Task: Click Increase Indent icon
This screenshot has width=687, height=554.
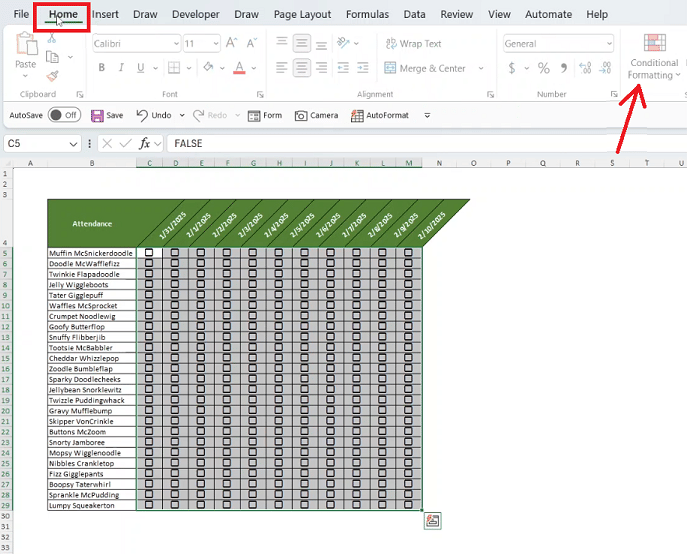Action: pyautogui.click(x=363, y=67)
